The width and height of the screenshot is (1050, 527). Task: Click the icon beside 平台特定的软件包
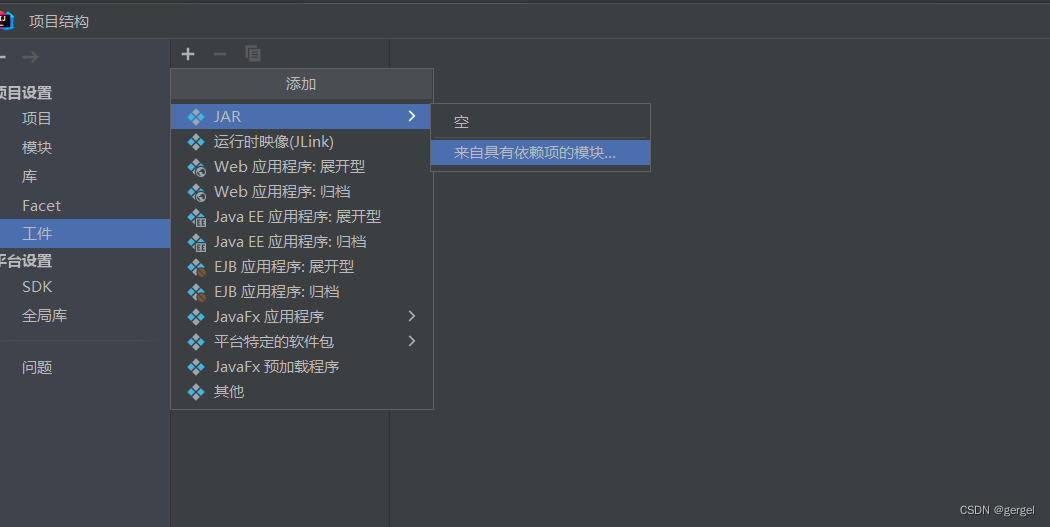196,342
